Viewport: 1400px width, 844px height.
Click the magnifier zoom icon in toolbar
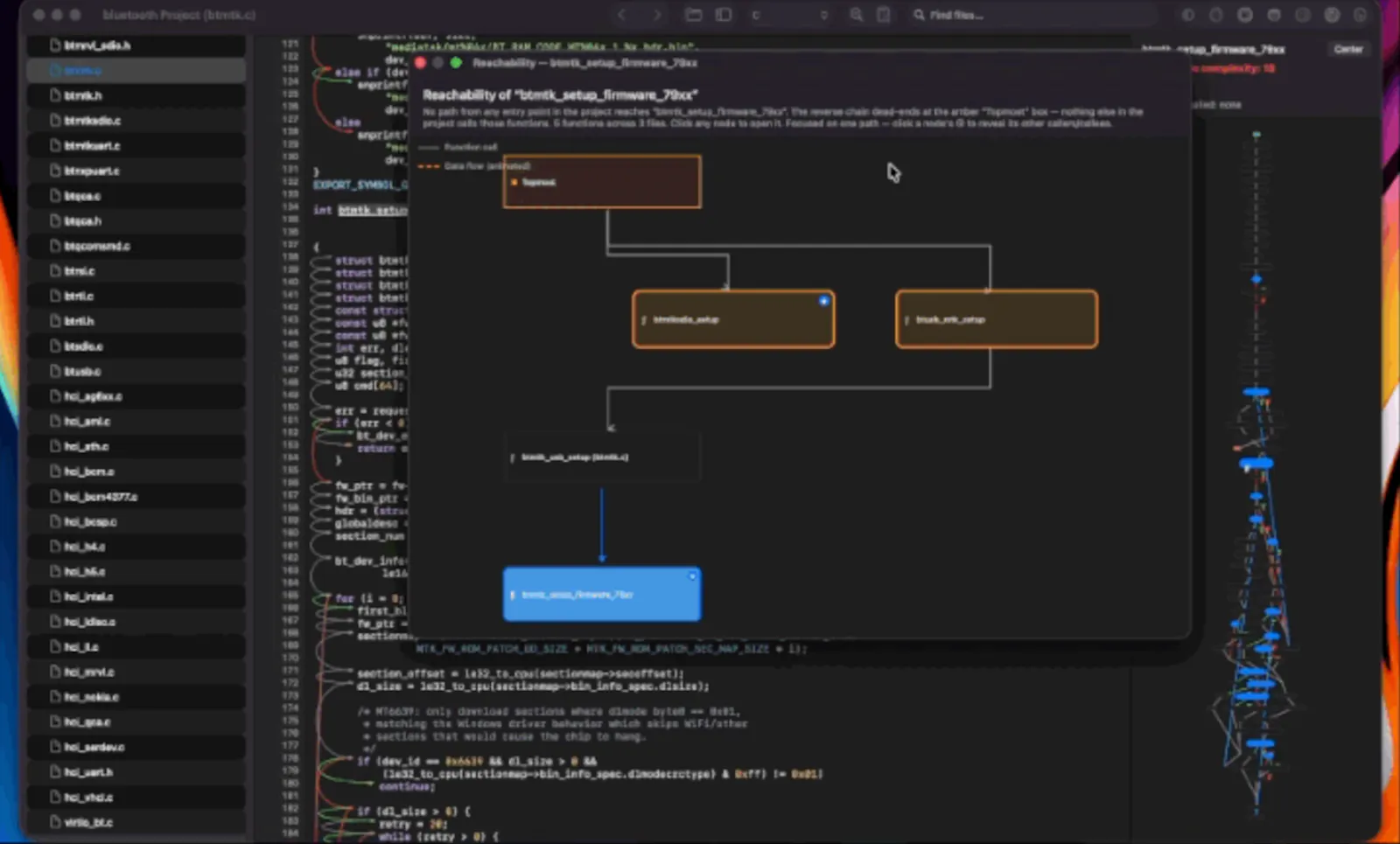857,15
